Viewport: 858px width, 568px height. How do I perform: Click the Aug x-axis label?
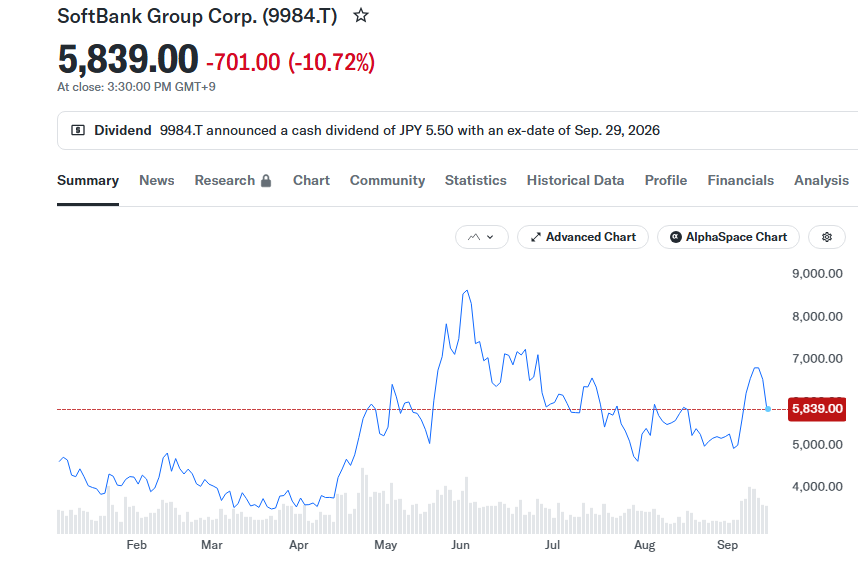pos(645,545)
